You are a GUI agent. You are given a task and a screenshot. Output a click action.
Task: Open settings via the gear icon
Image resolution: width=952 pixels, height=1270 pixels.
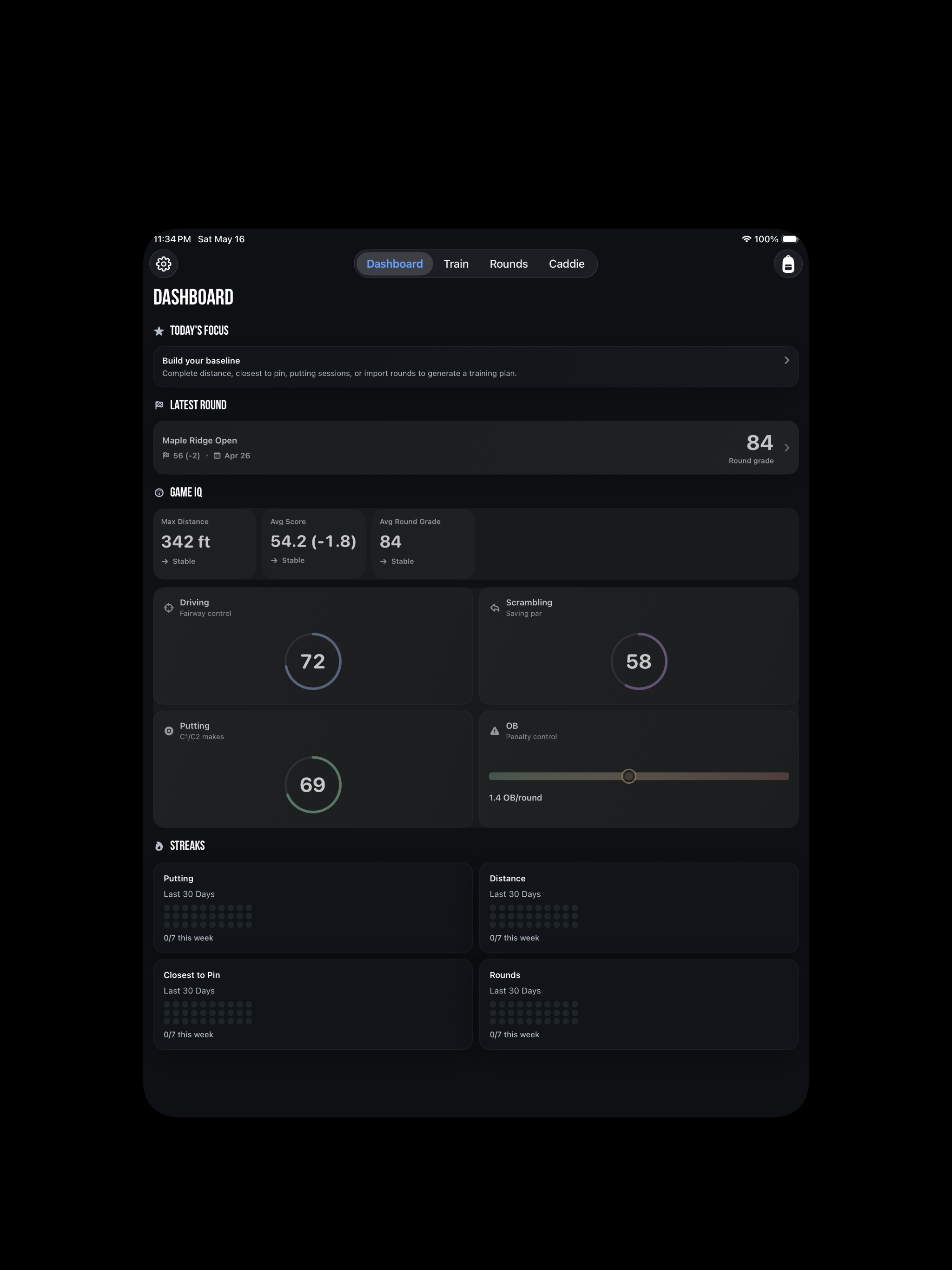click(x=164, y=264)
